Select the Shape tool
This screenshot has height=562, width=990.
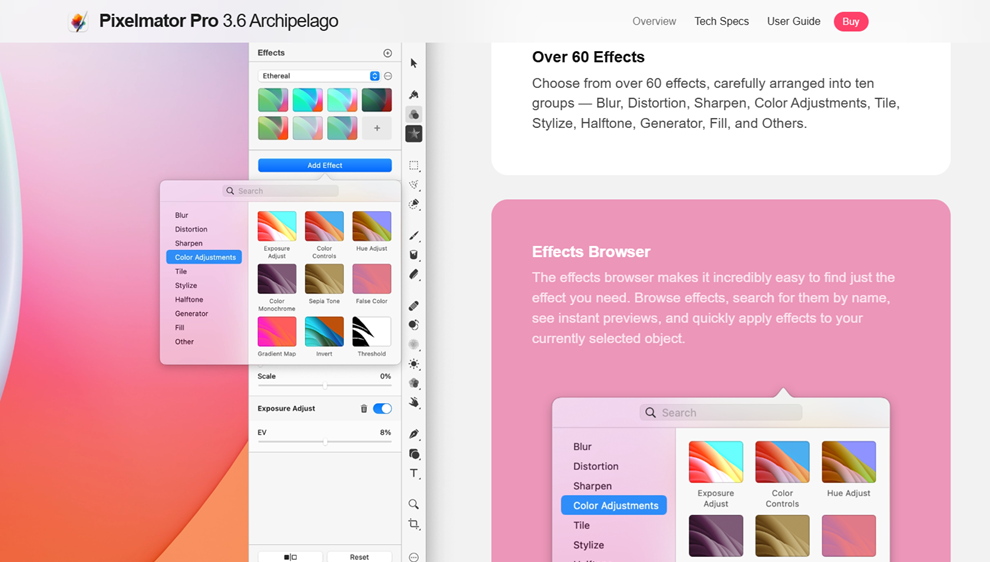click(414, 454)
